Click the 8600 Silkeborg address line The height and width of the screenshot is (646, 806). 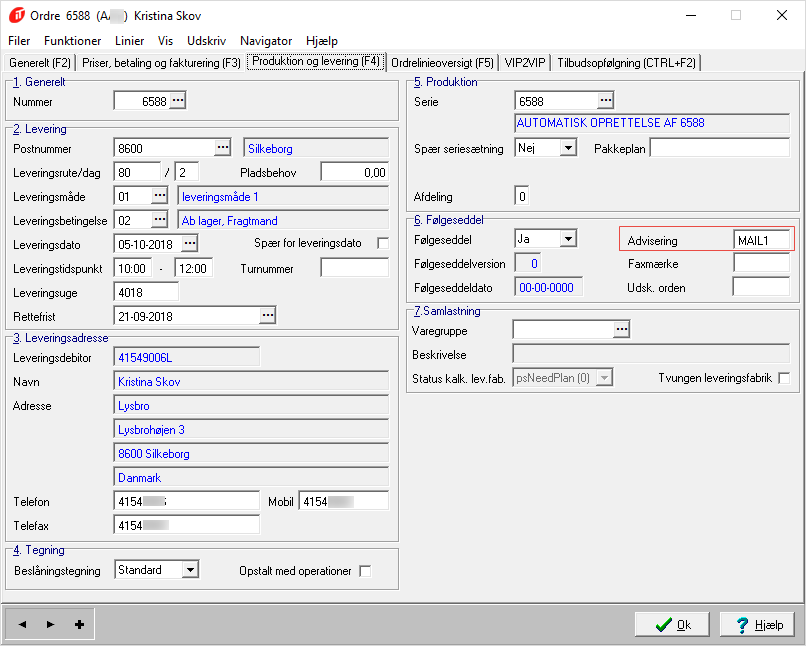click(251, 453)
